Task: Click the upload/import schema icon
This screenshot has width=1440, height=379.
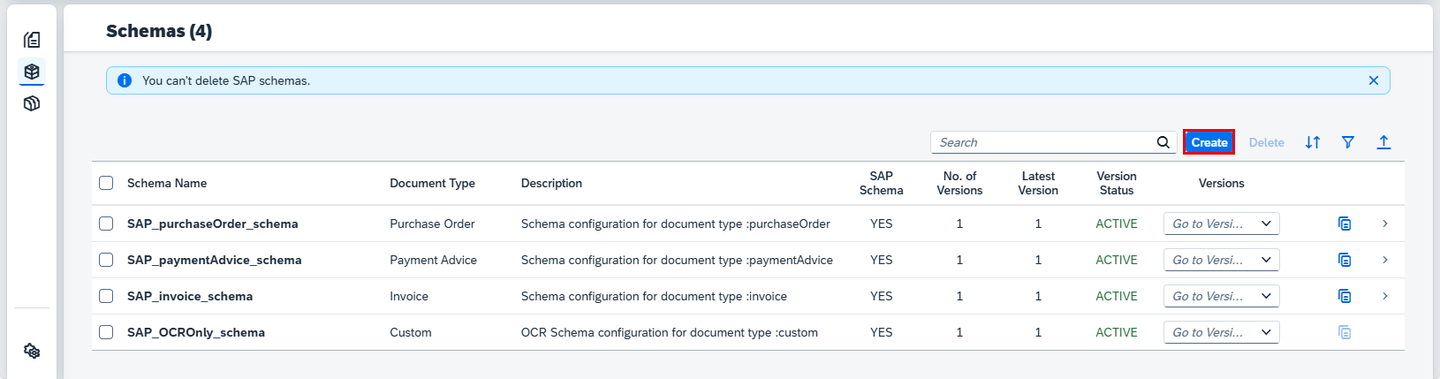Action: point(1384,143)
